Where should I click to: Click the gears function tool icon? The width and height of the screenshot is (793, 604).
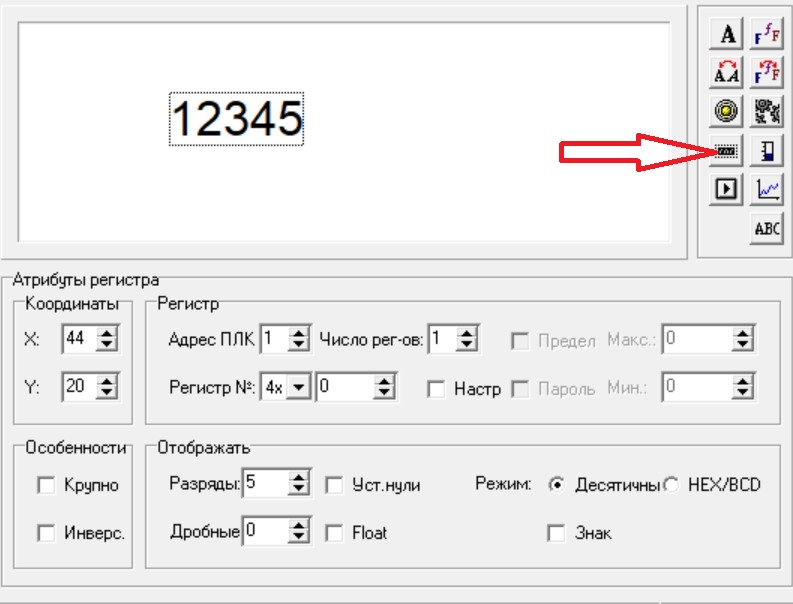click(x=766, y=112)
